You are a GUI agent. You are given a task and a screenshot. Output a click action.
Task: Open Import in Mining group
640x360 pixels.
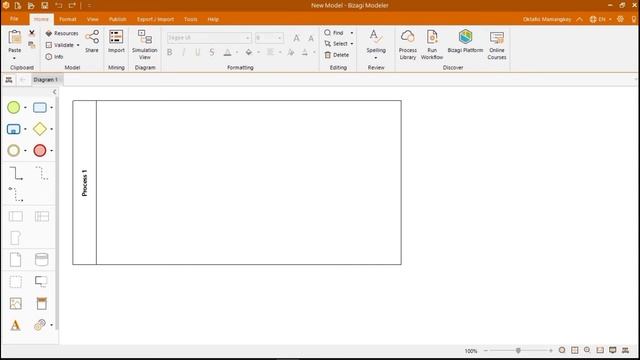click(x=116, y=41)
